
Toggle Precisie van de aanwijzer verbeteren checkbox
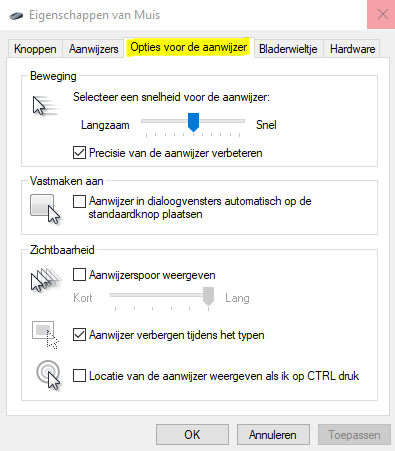[79, 153]
